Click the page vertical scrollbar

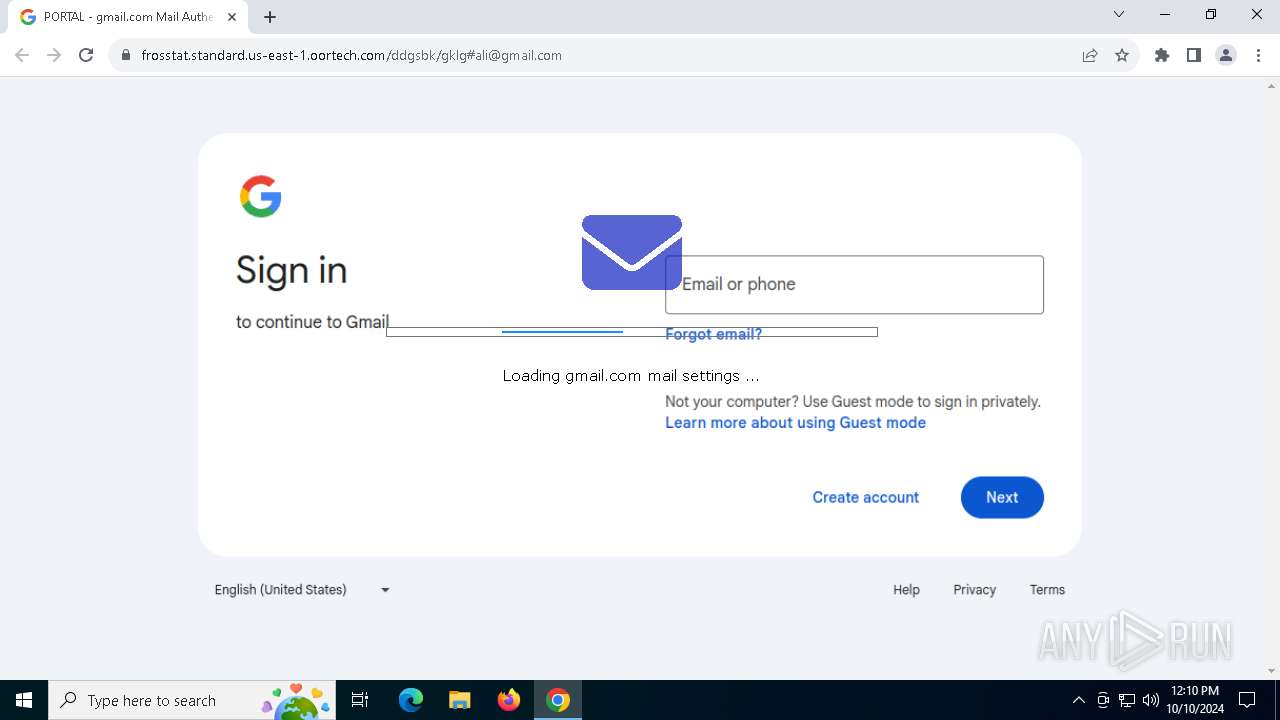(1272, 378)
